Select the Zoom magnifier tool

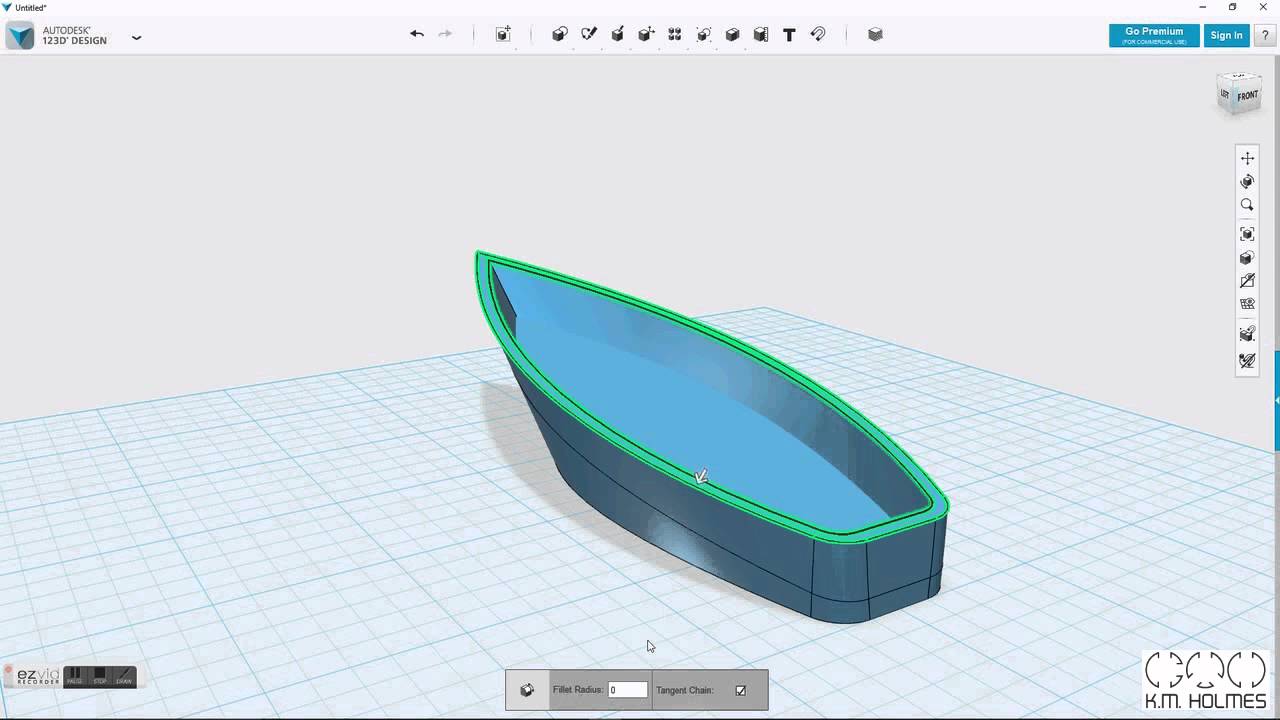click(1247, 205)
